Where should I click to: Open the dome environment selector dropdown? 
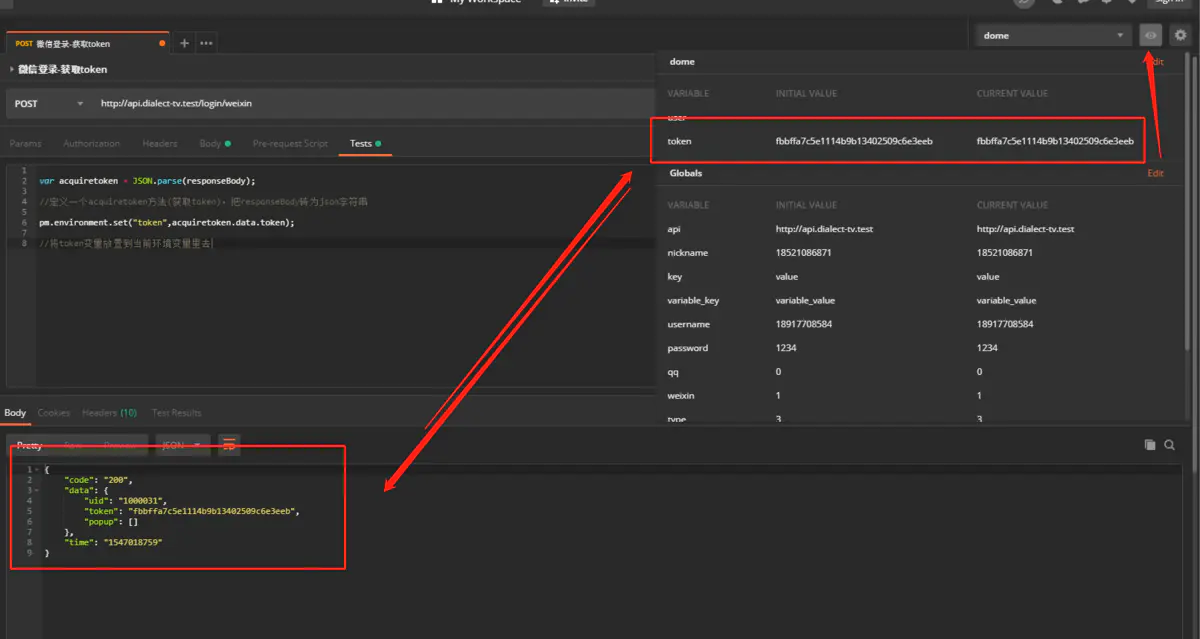[x=1053, y=35]
